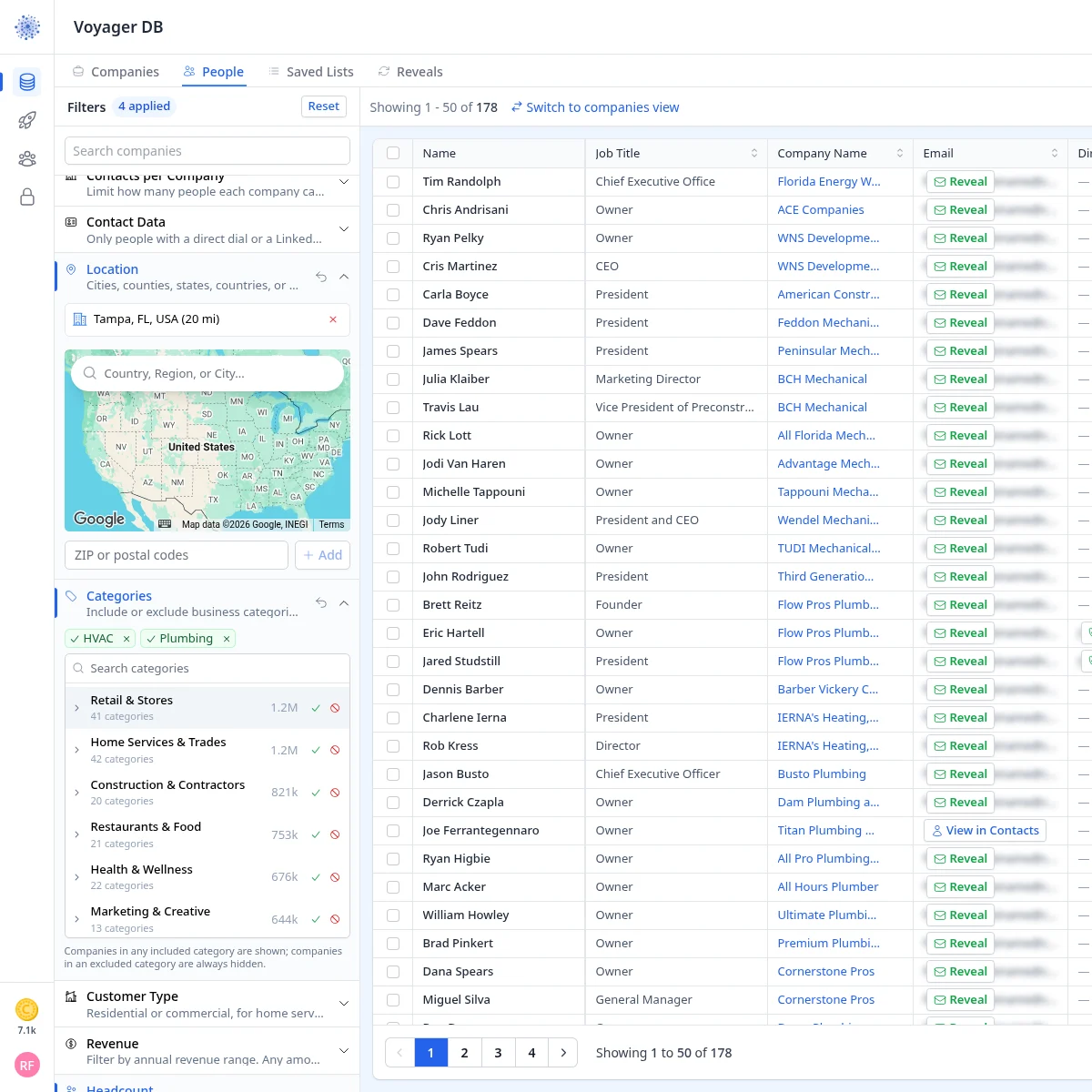Undo the Location filter changes
The image size is (1092, 1092).
(x=321, y=277)
